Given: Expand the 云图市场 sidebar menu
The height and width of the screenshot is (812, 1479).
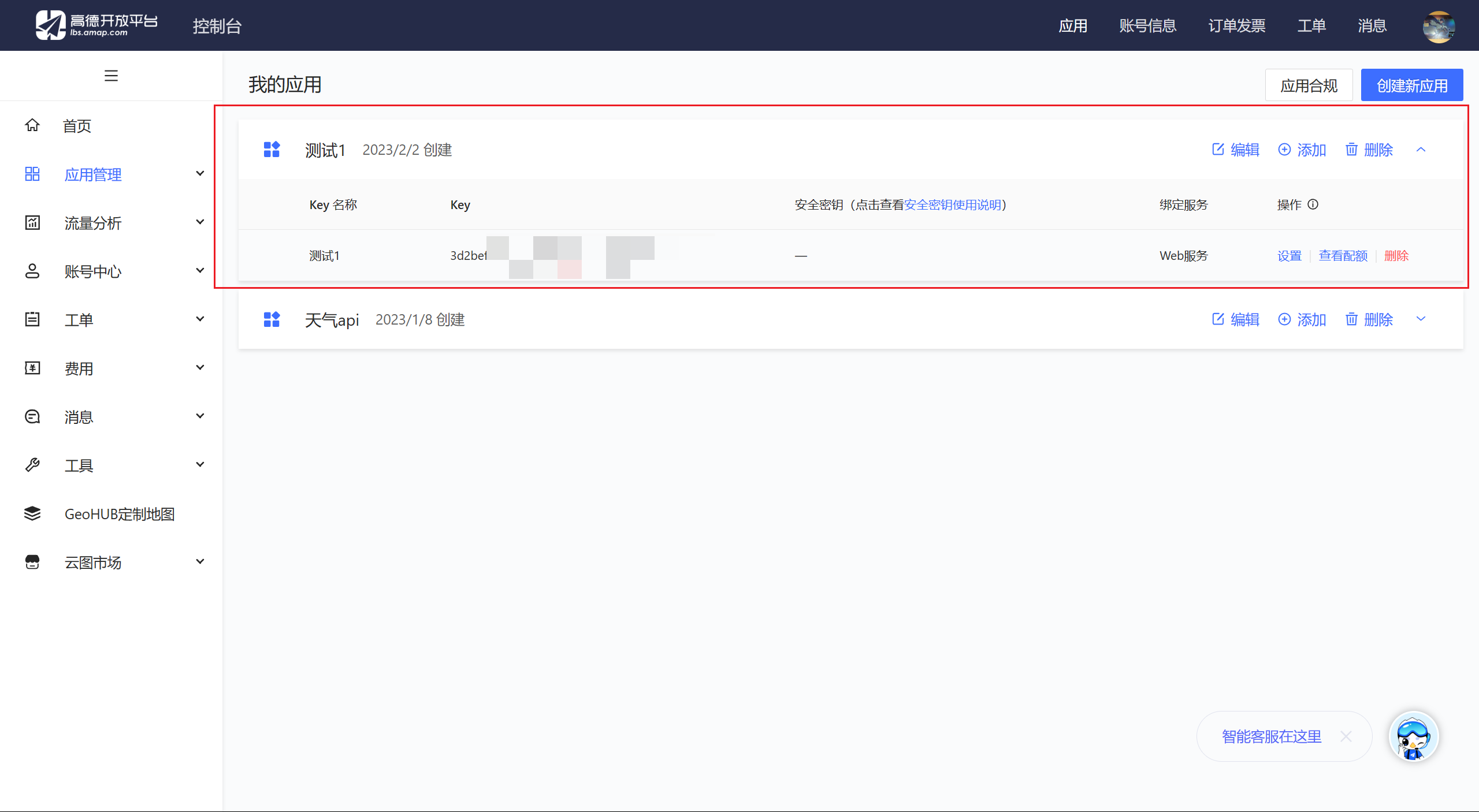Looking at the screenshot, I should 200,562.
